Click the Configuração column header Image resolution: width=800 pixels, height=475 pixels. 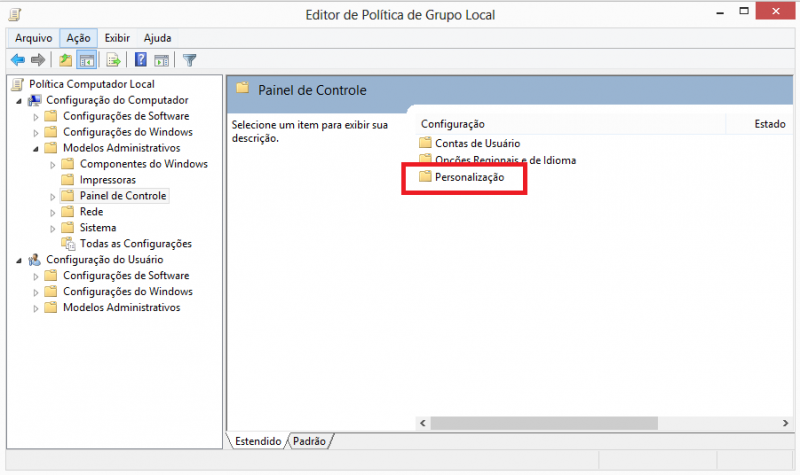(452, 124)
